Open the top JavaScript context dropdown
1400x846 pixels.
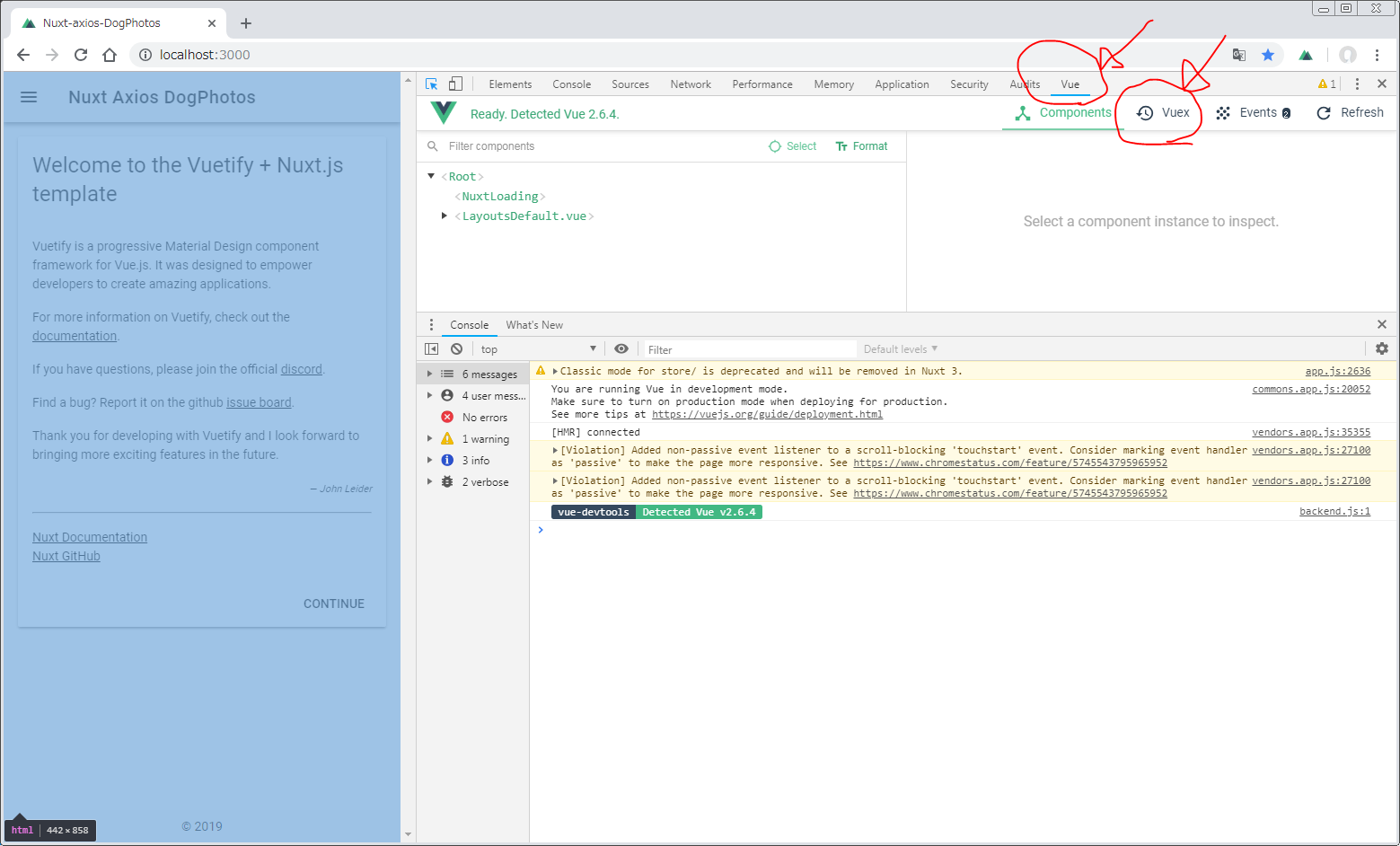pos(537,348)
